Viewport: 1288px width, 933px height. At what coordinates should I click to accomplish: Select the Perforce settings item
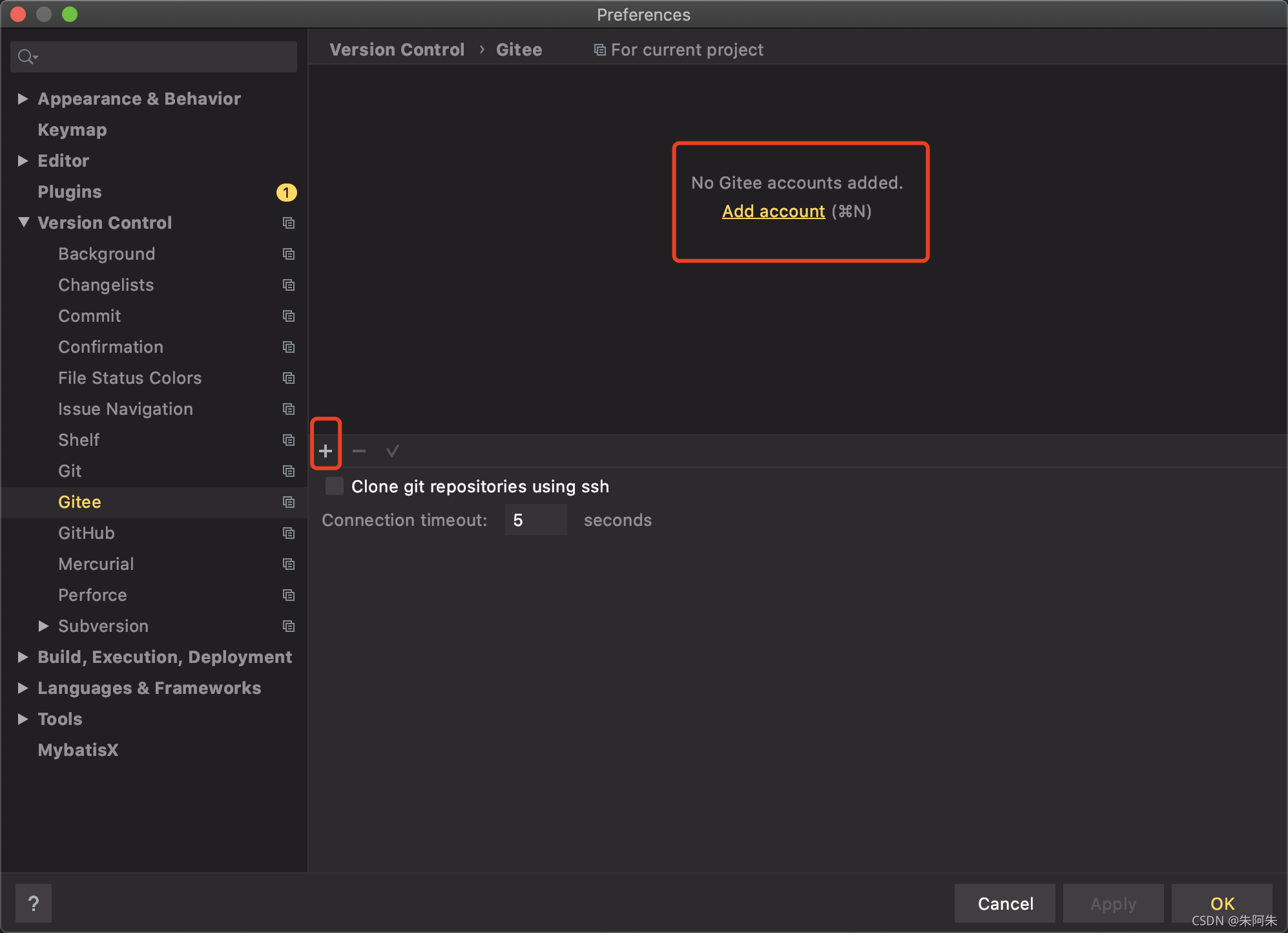(92, 595)
